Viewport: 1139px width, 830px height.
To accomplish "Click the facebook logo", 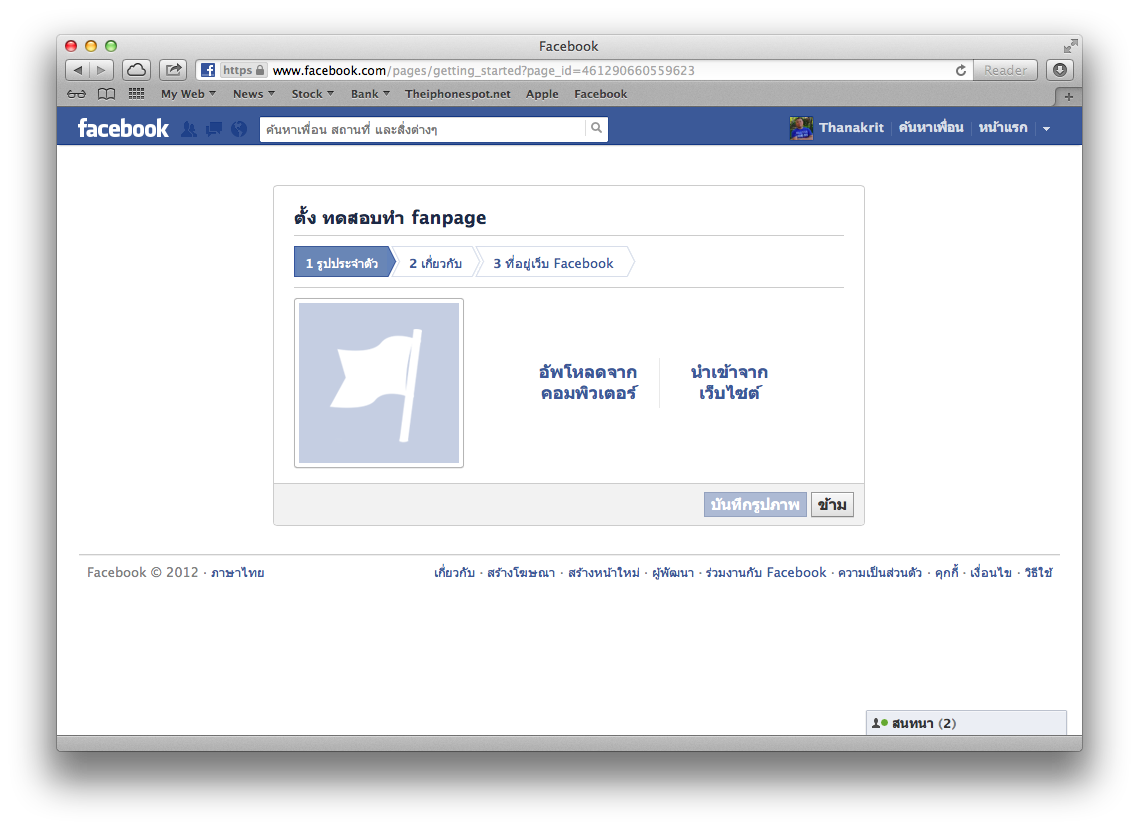I will click(123, 129).
